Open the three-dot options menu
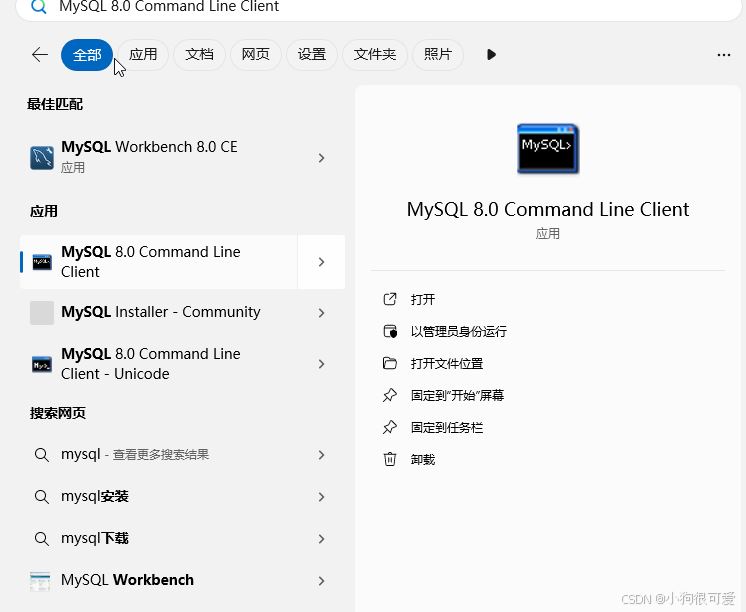This screenshot has height=612, width=746. (x=724, y=55)
